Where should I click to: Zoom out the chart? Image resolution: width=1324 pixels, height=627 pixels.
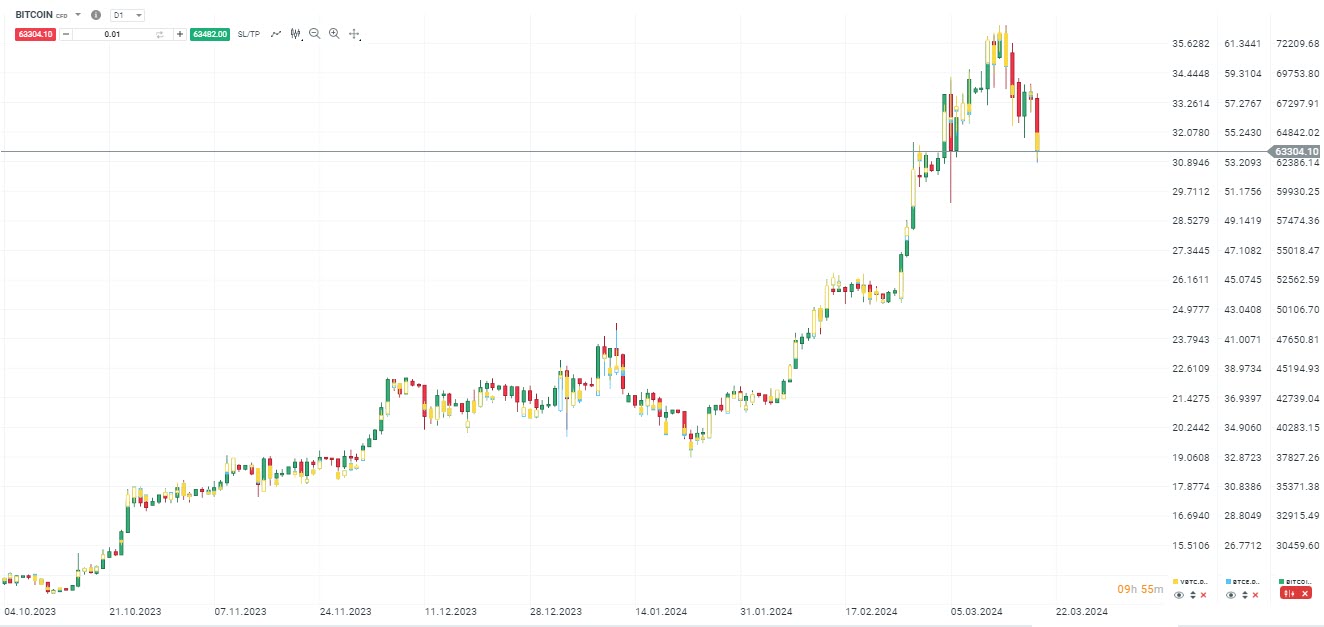pyautogui.click(x=315, y=34)
